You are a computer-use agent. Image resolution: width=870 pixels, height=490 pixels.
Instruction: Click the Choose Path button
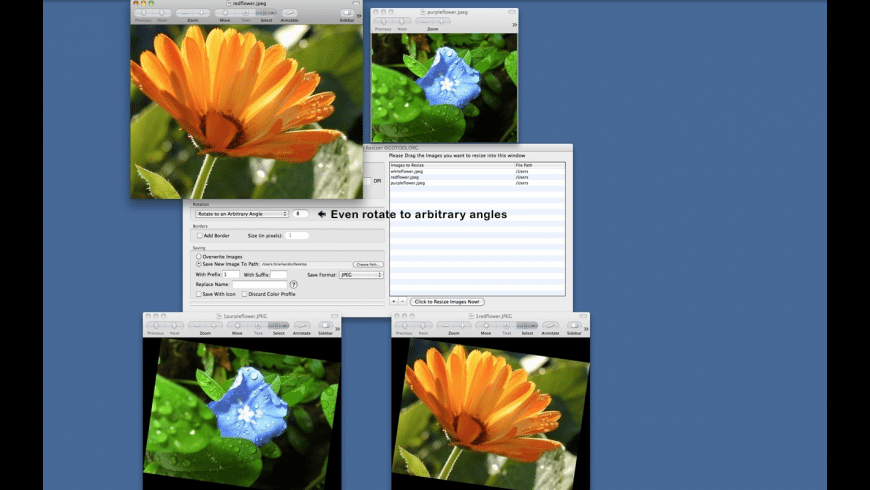[369, 264]
